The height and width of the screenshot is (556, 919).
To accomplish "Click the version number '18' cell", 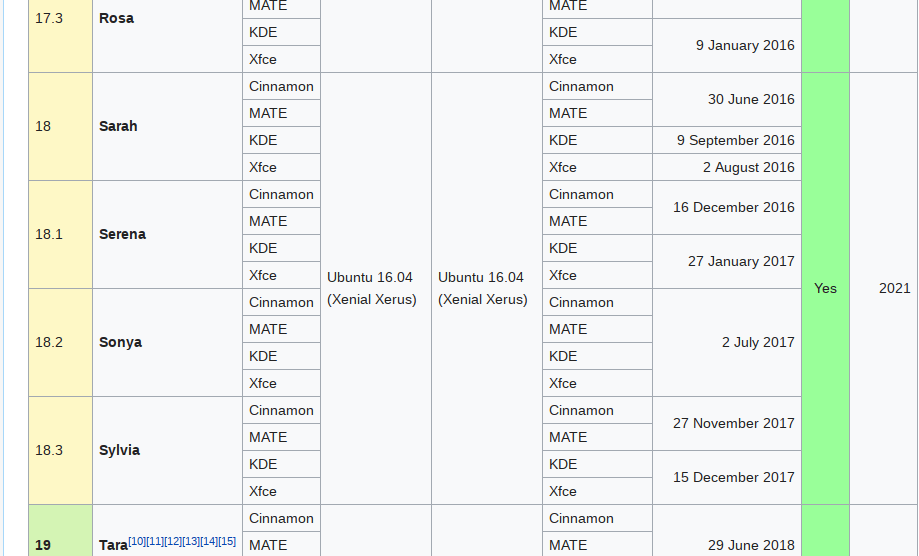I will coord(60,127).
